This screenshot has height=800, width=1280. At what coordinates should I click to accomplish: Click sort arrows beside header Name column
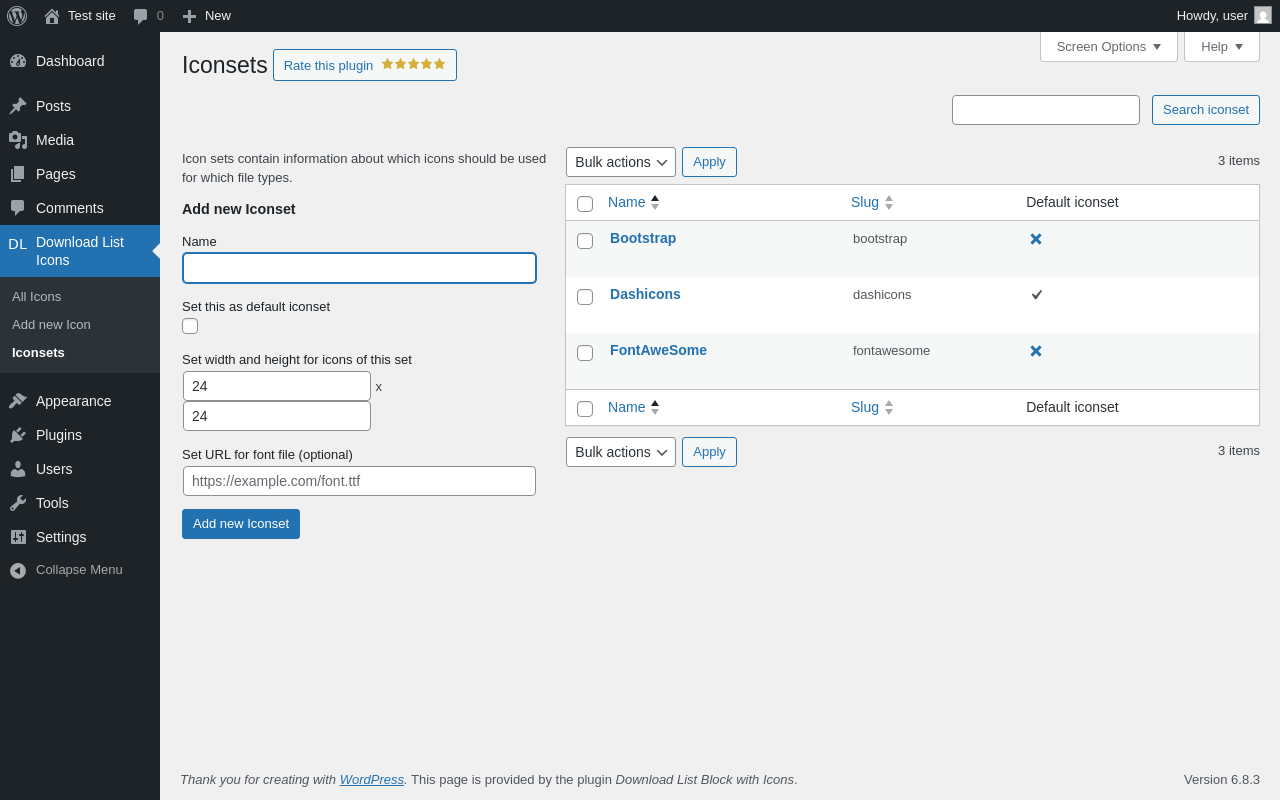(x=655, y=202)
